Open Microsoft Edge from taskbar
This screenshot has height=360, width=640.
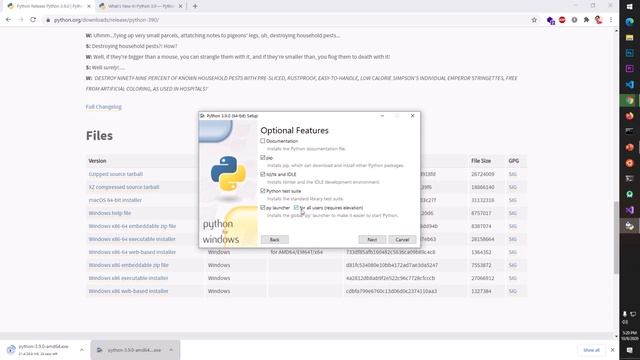629,22
